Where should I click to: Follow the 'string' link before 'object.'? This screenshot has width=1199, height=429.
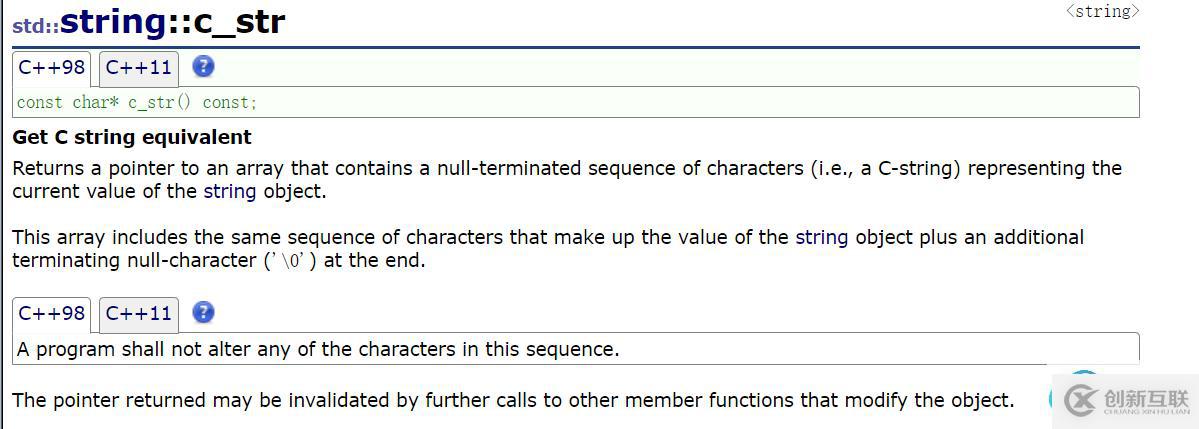pyautogui.click(x=230, y=191)
